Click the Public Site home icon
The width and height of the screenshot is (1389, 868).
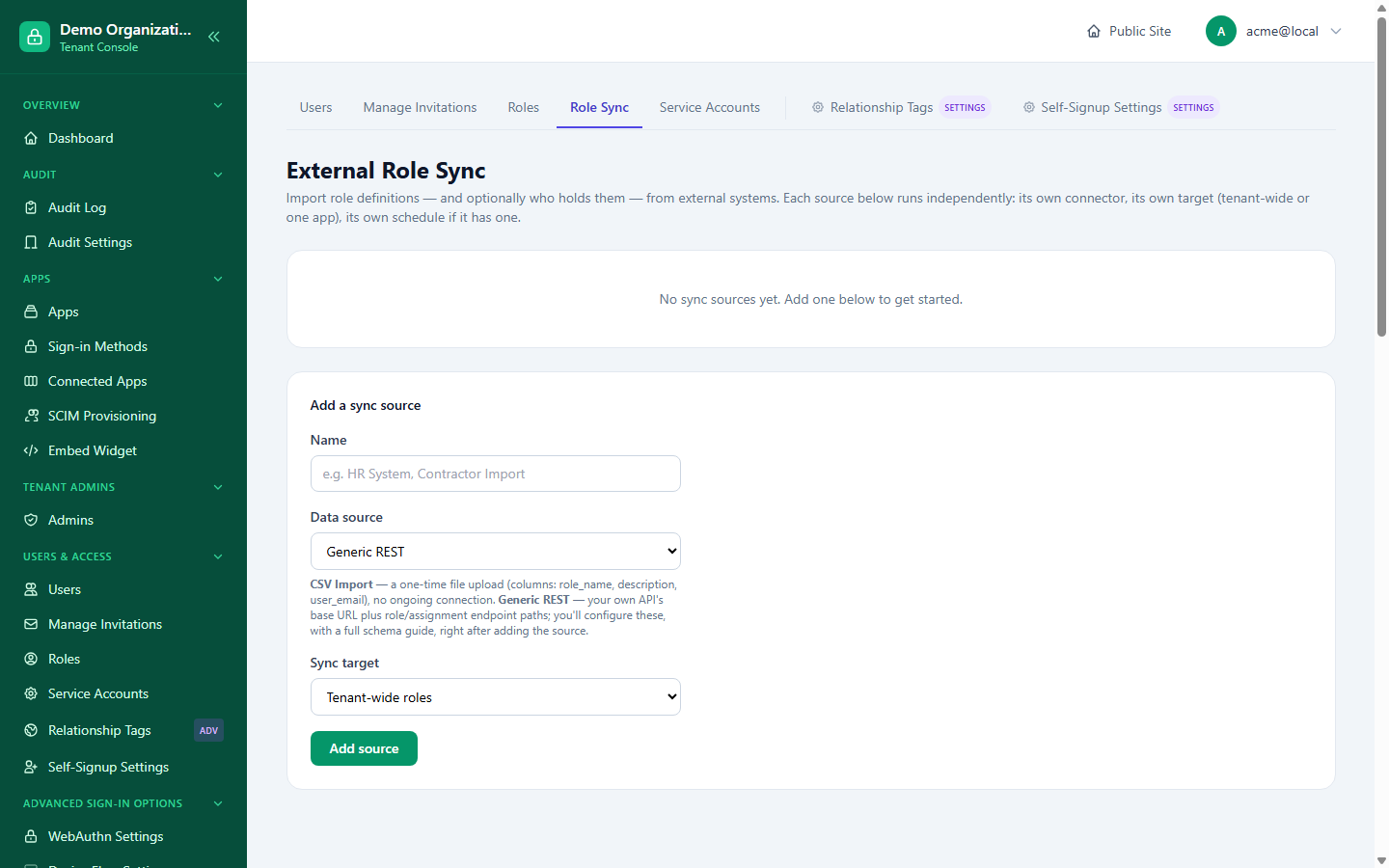click(1094, 31)
